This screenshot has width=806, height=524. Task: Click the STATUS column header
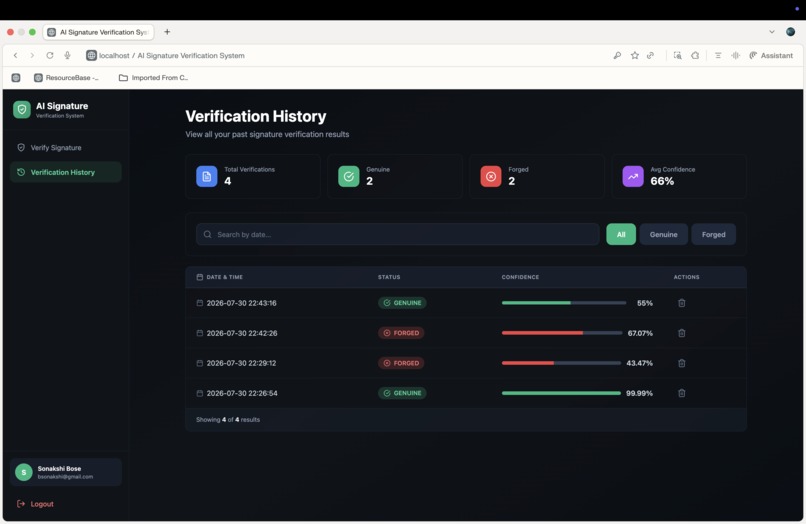pos(389,277)
